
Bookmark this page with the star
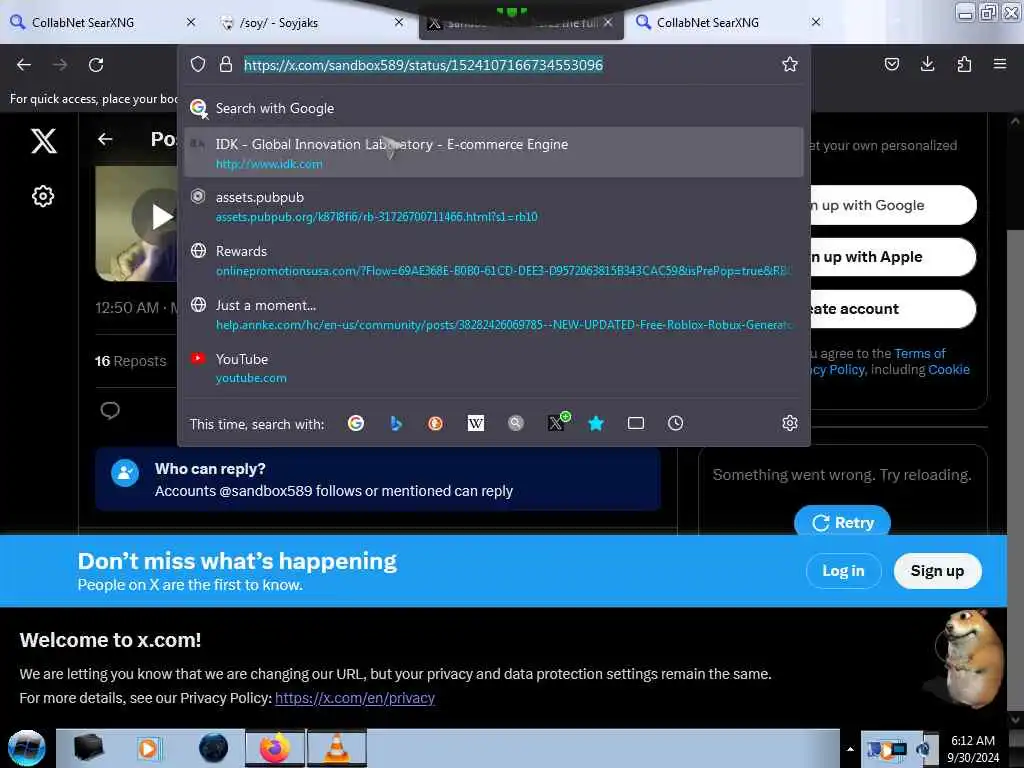[790, 64]
